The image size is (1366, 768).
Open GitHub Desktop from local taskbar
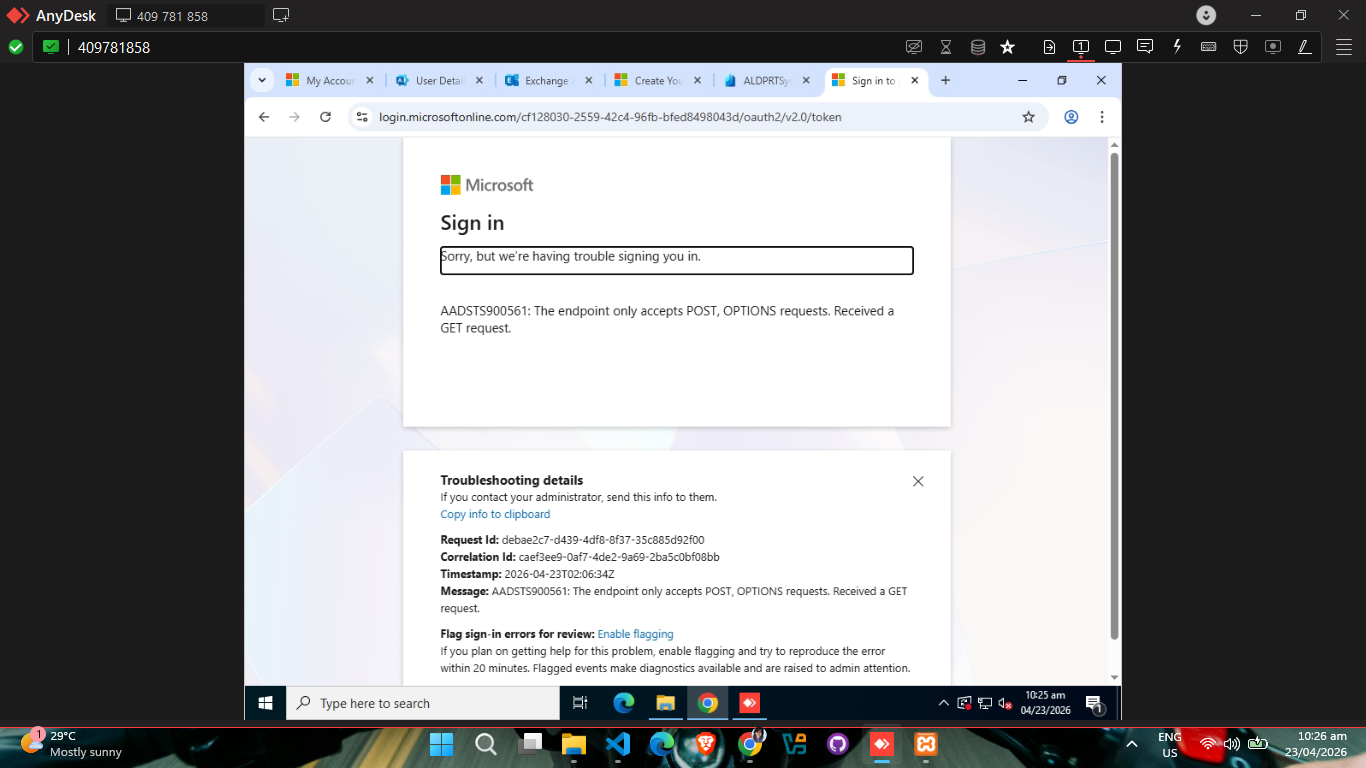(838, 744)
